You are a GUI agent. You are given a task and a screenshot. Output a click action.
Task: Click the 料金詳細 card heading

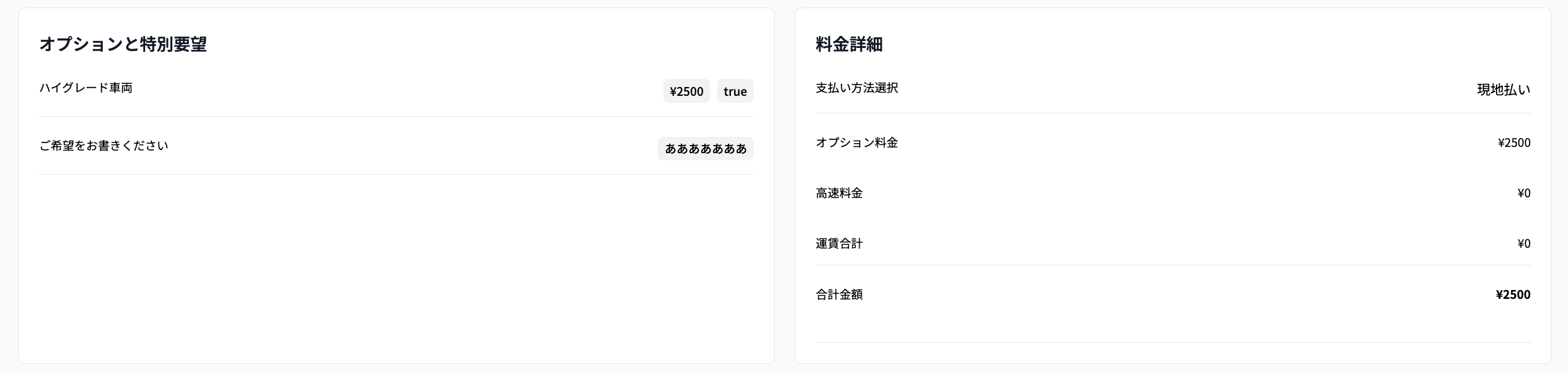[849, 44]
